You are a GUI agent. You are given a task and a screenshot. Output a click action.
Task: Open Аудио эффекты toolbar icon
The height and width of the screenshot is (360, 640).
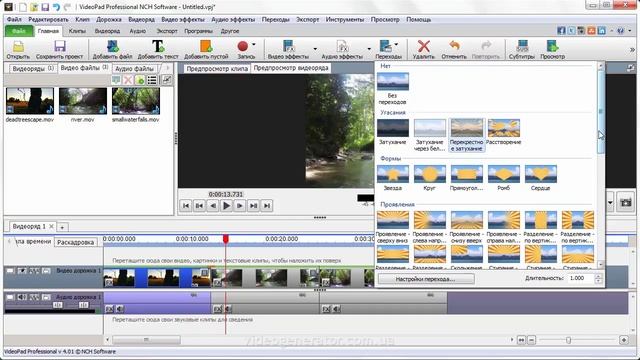point(342,46)
